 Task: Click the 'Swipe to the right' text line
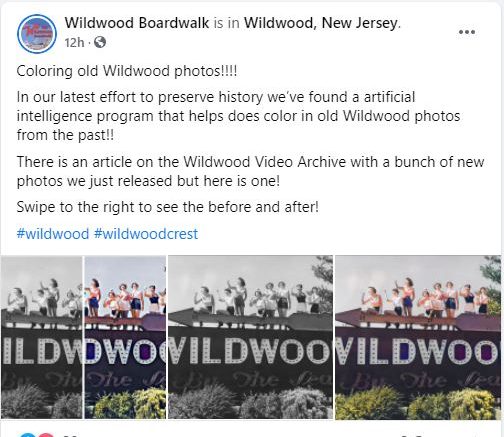[168, 207]
